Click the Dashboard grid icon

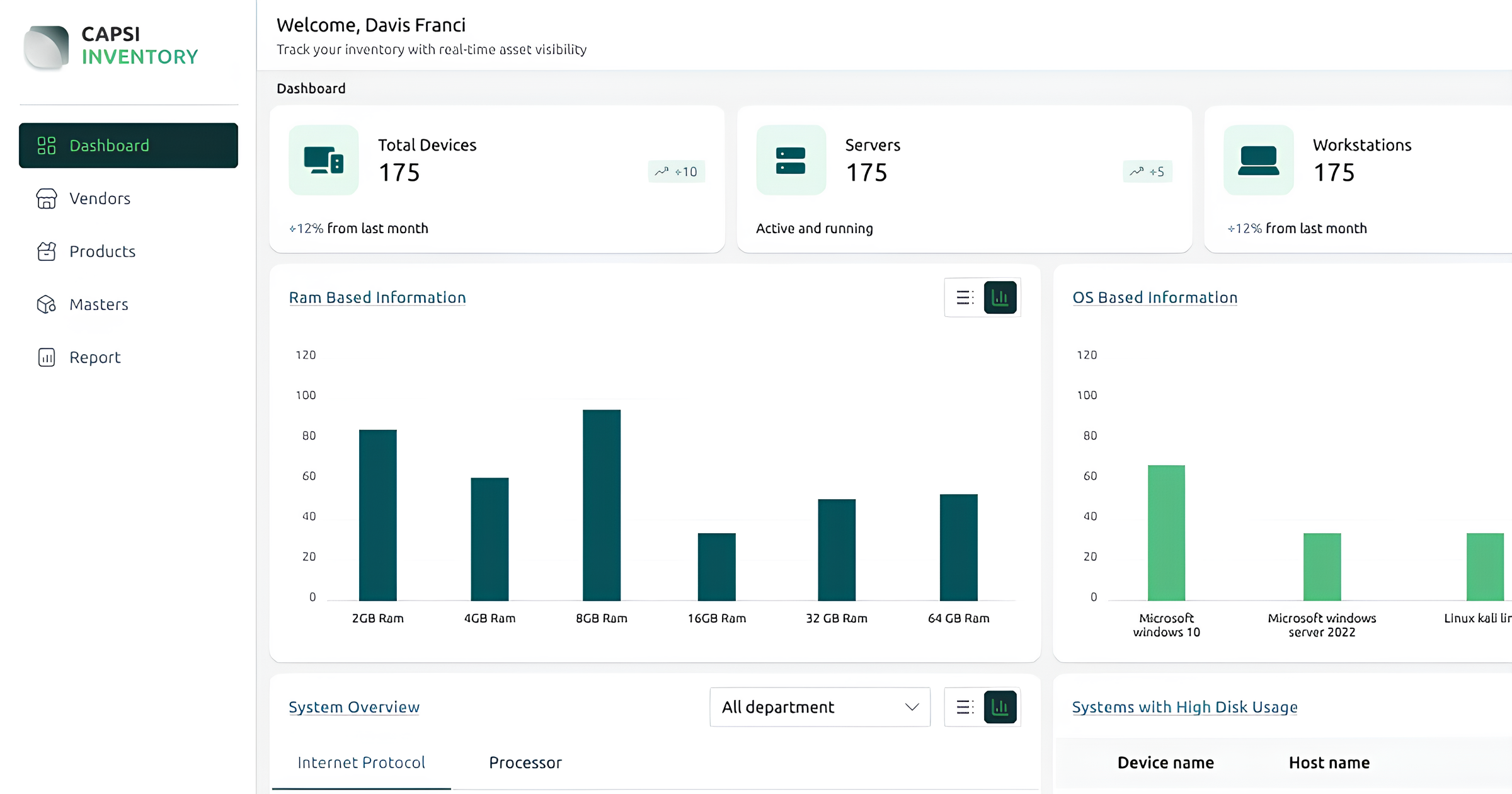(x=47, y=146)
